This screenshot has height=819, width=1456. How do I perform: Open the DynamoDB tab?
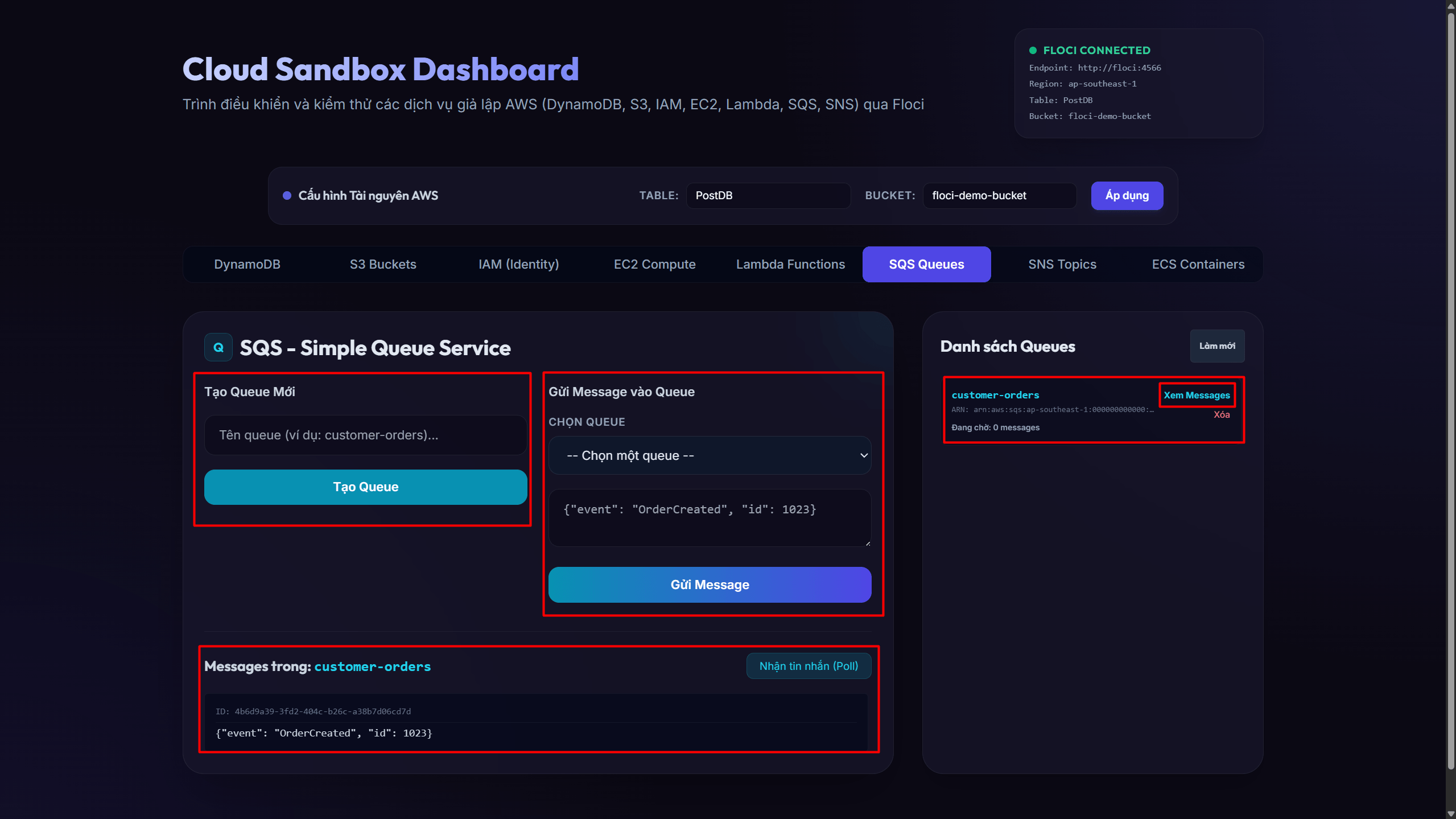247,264
